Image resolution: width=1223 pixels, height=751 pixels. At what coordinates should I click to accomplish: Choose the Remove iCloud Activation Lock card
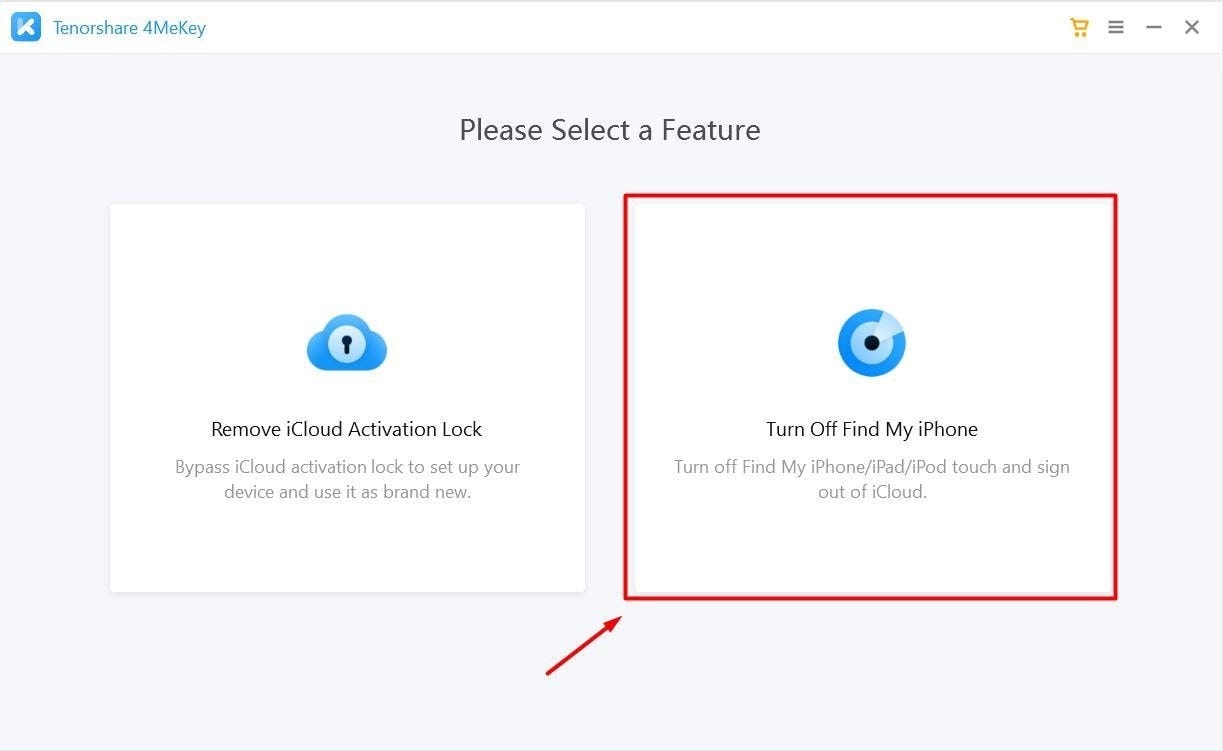coord(347,398)
